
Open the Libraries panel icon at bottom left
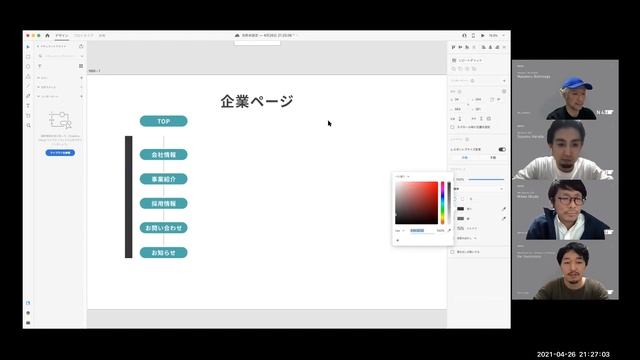tap(28, 303)
